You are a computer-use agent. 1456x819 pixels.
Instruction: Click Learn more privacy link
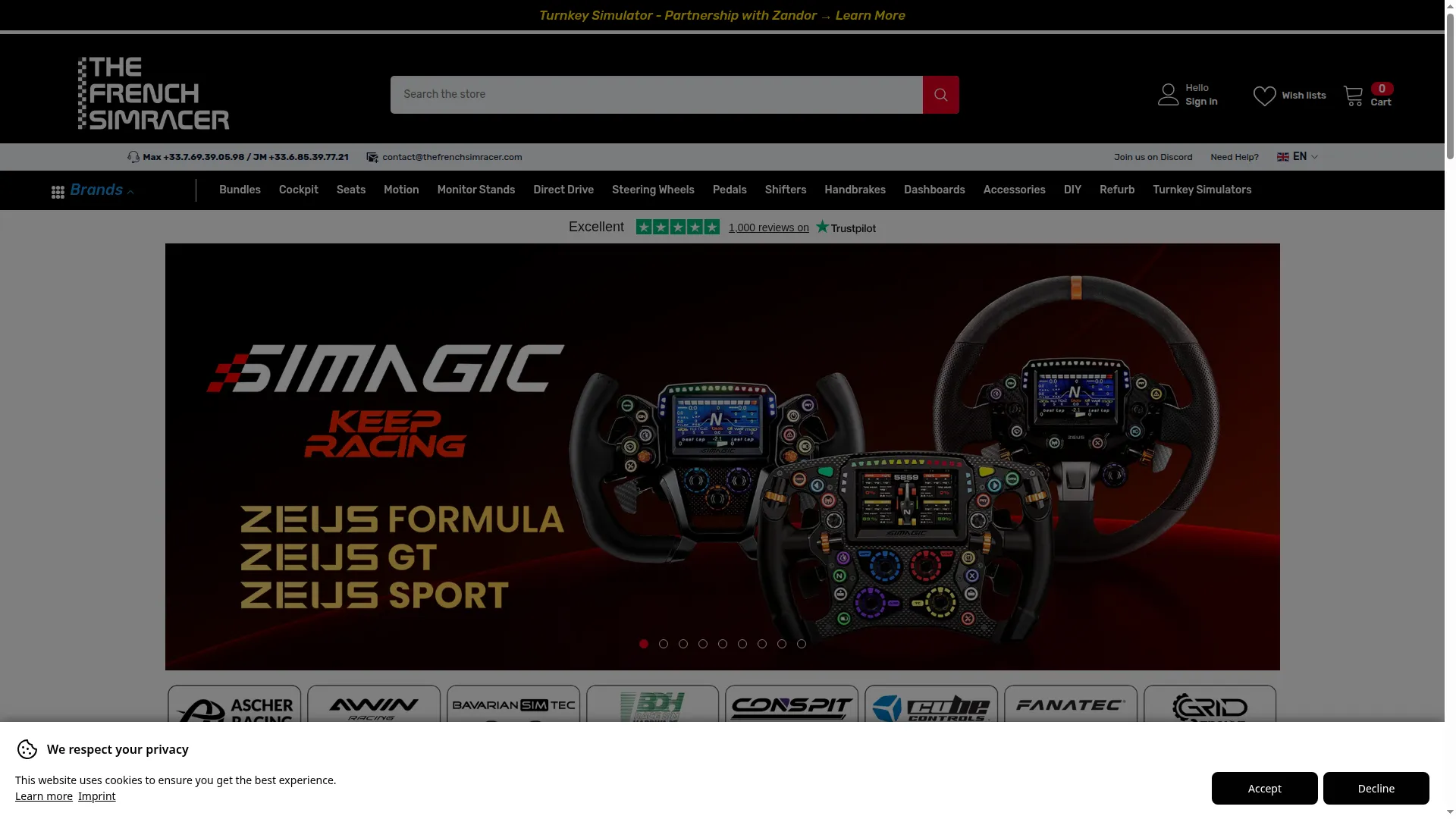[44, 796]
